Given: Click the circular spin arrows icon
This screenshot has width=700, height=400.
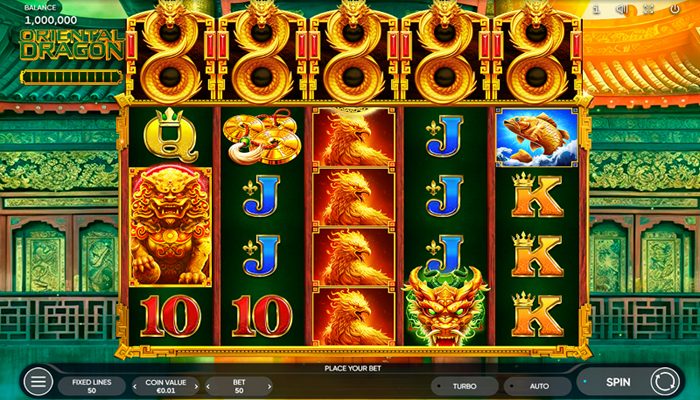Looking at the screenshot, I should click(x=664, y=382).
